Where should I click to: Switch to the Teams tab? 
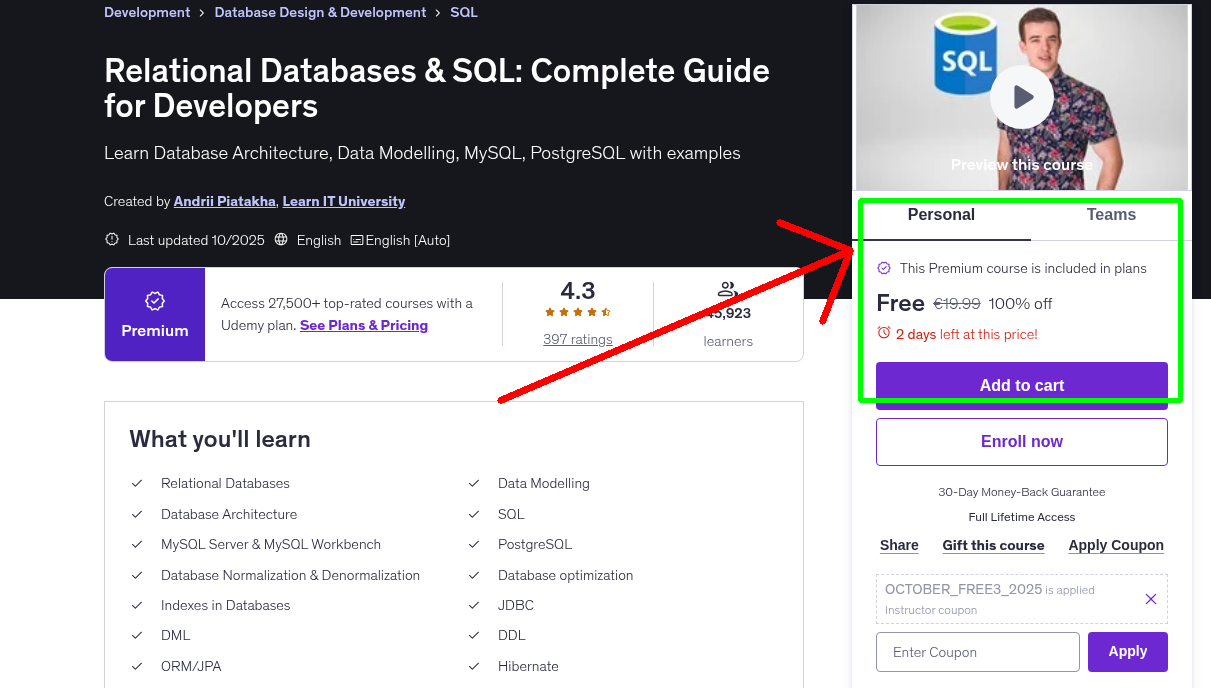(x=1110, y=214)
